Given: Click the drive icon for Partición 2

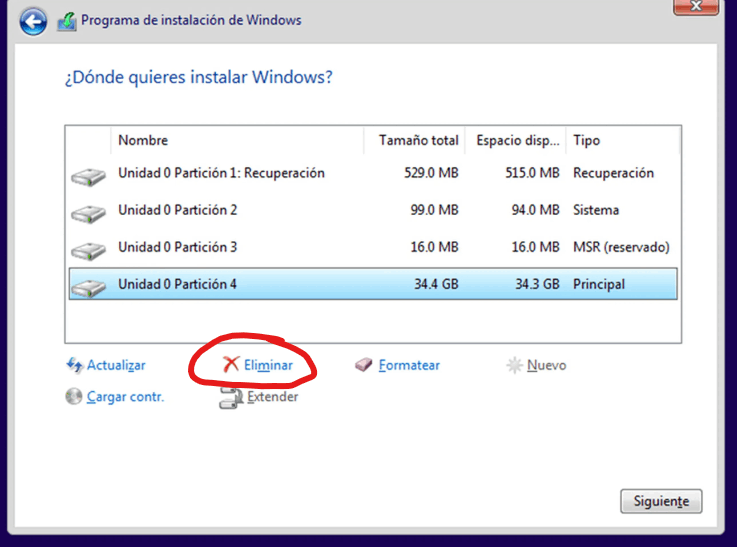Looking at the screenshot, I should [x=88, y=214].
